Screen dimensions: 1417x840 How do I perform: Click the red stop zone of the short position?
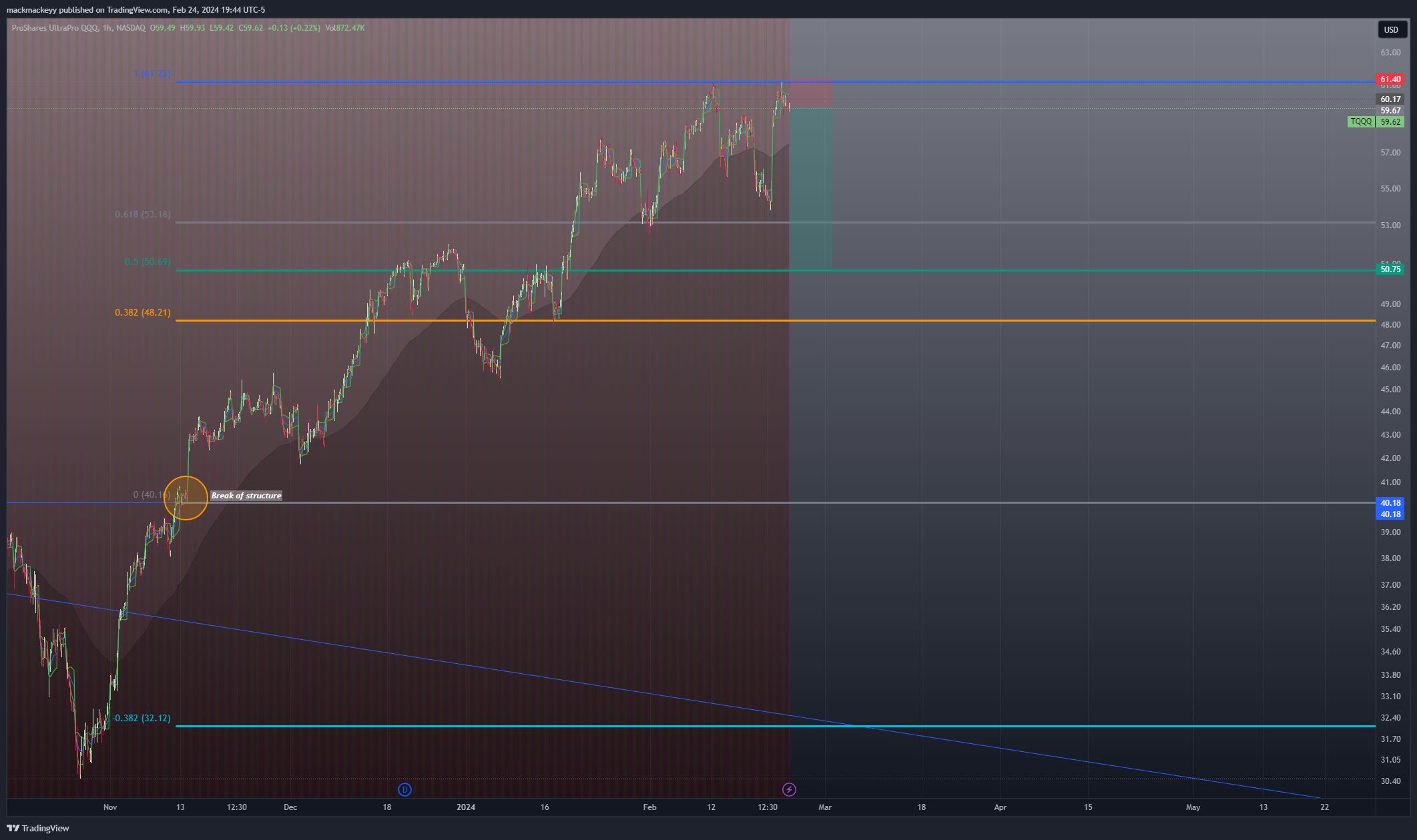point(811,94)
